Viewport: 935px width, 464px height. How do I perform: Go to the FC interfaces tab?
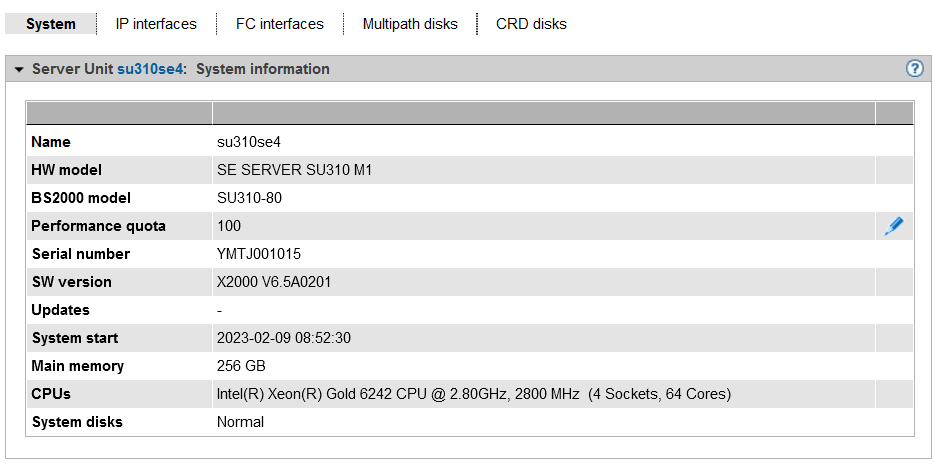coord(280,24)
